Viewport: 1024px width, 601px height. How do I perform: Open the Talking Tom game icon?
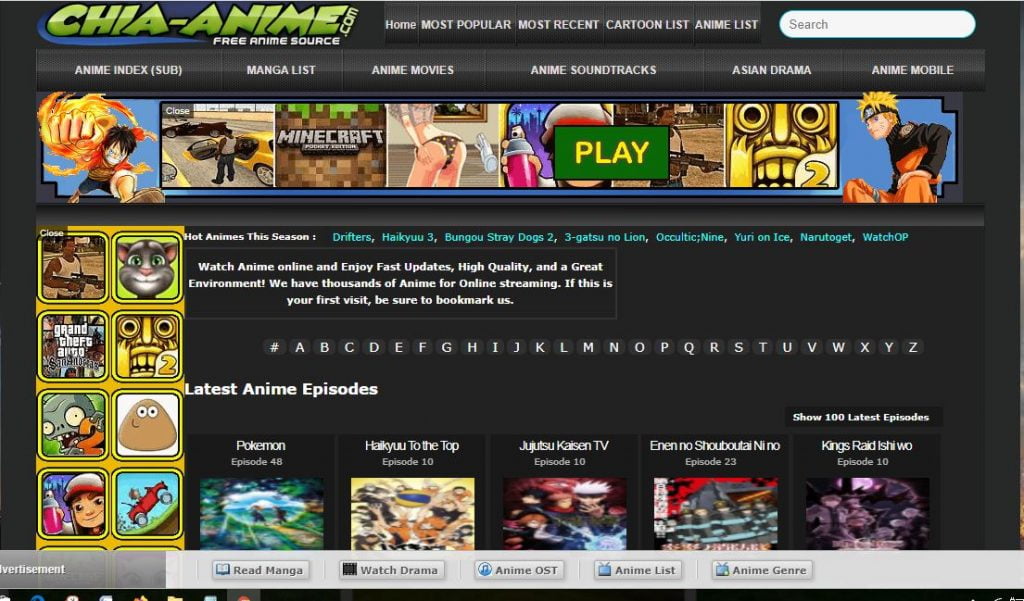(x=147, y=268)
